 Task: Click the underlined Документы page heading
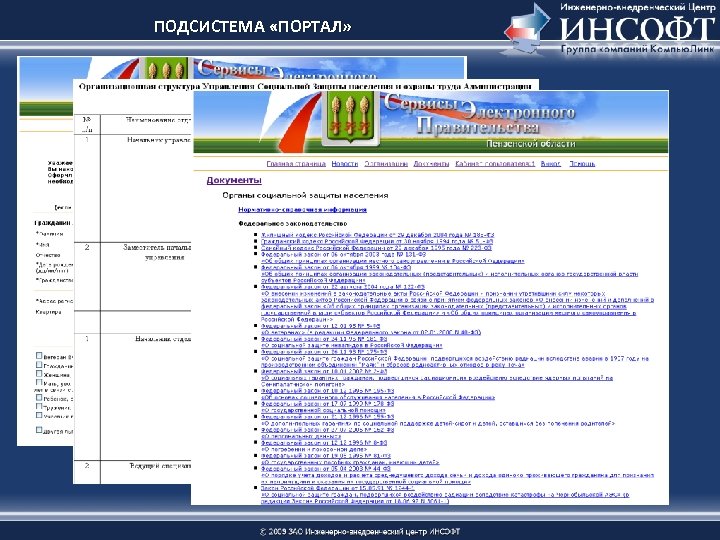click(234, 180)
